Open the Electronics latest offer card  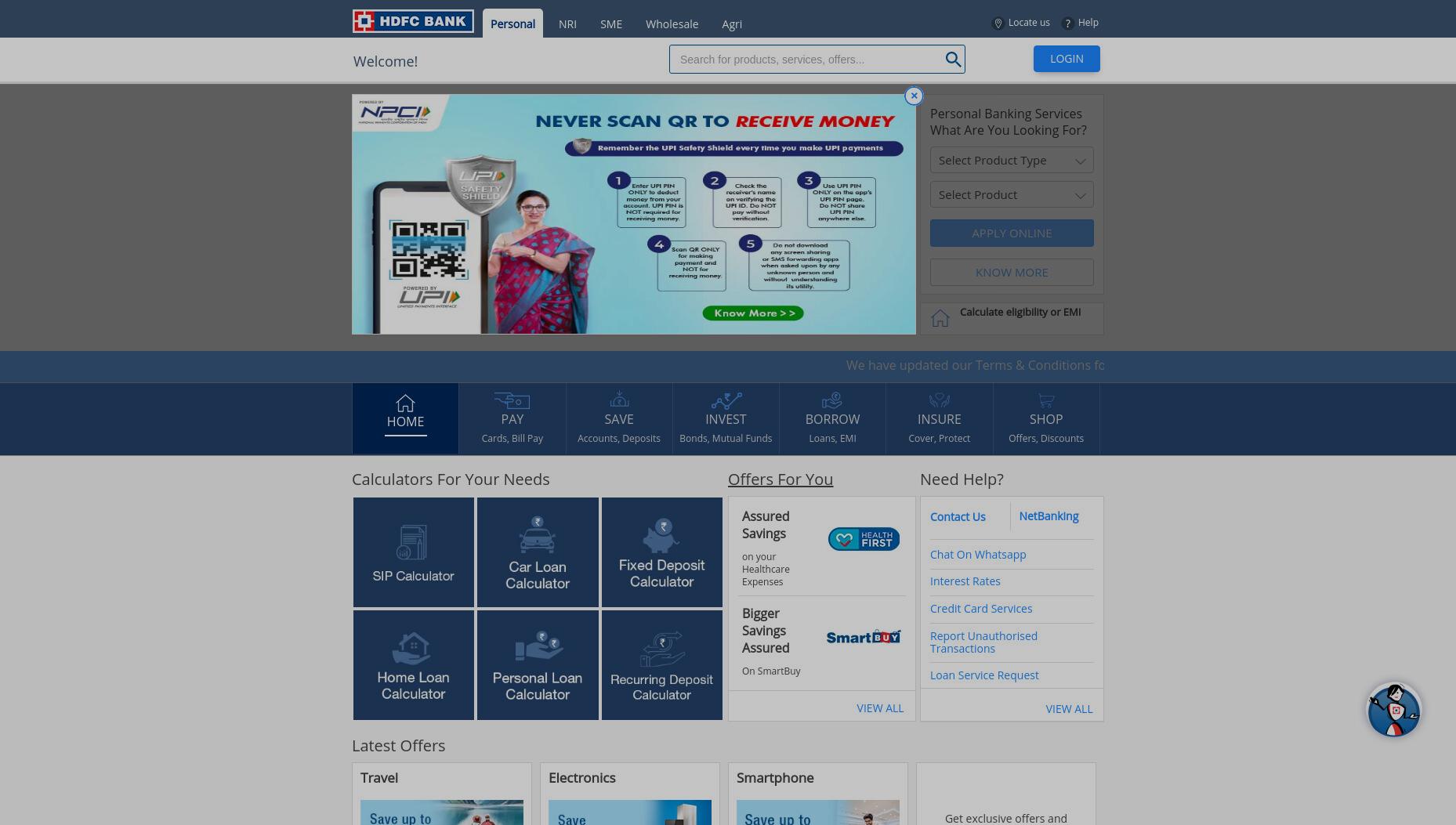point(630,794)
